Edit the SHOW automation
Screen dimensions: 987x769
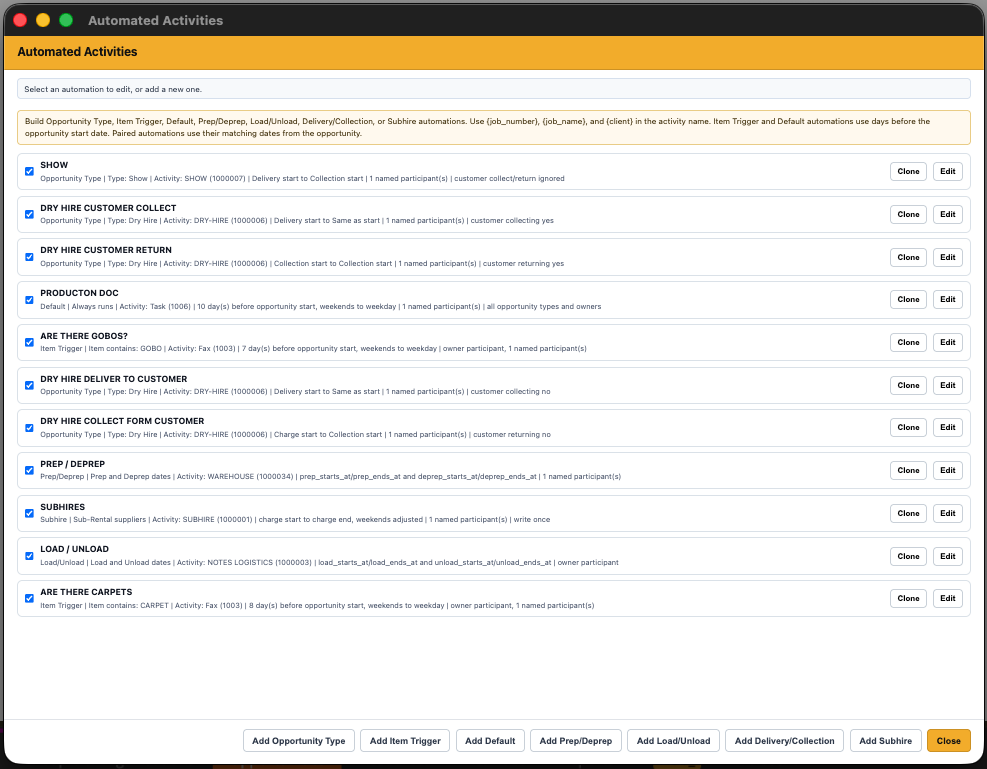947,171
